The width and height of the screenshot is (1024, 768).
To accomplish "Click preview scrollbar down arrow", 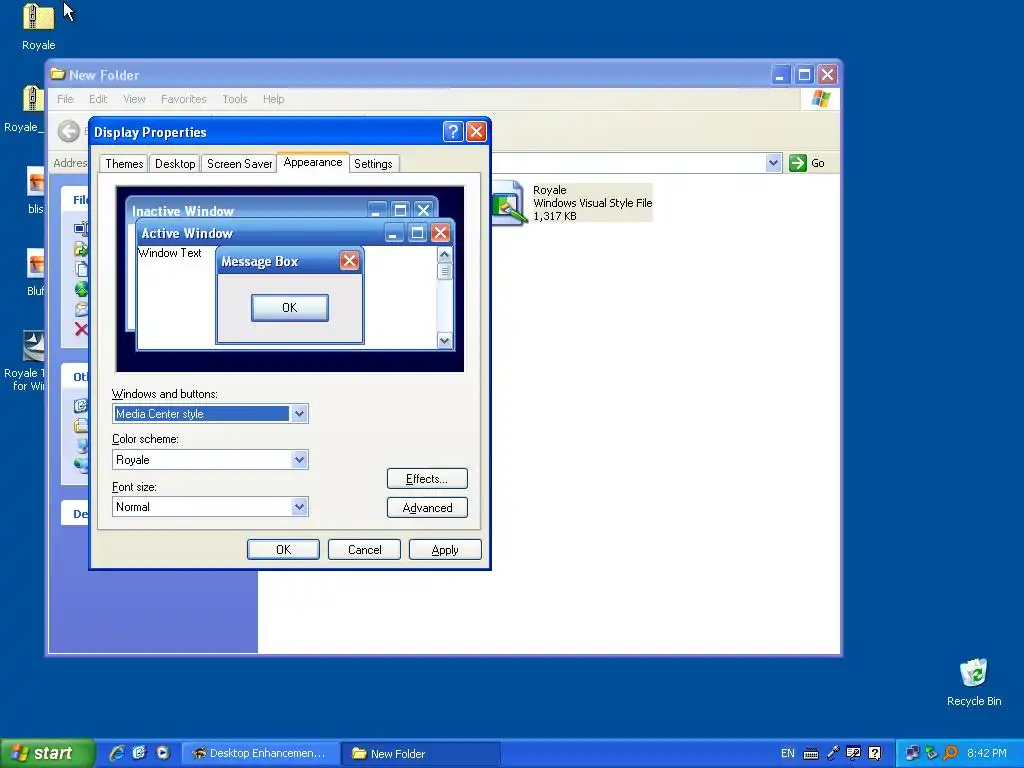I will click(x=445, y=340).
